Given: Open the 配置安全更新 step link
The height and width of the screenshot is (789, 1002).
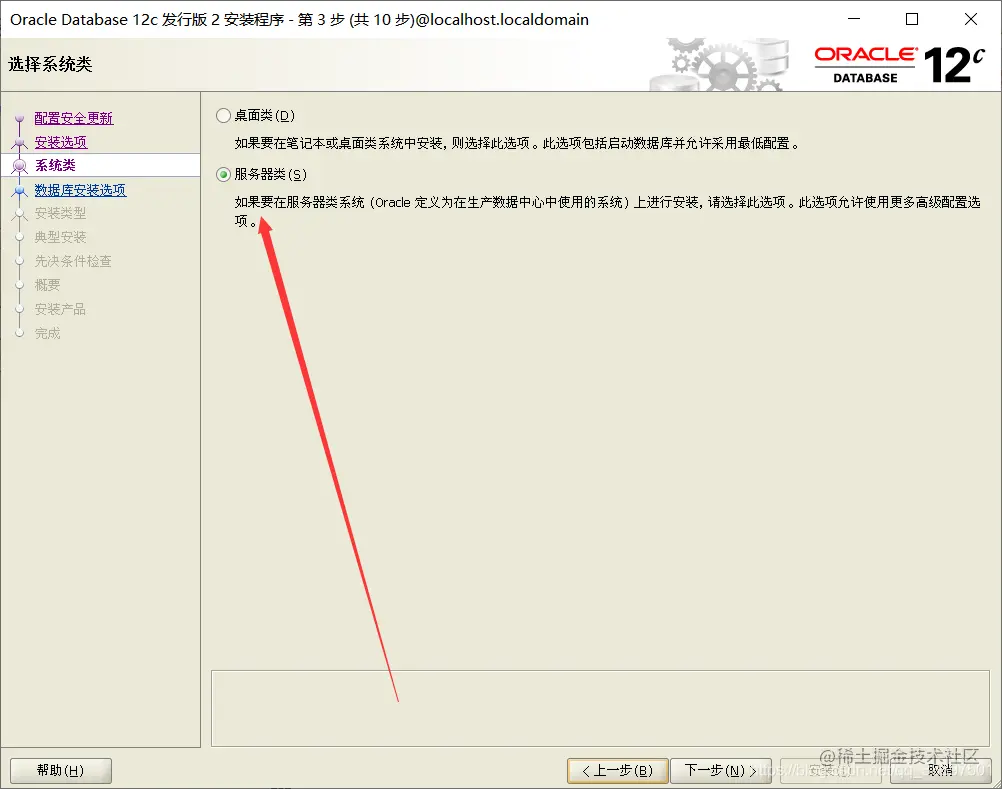Looking at the screenshot, I should 73,118.
